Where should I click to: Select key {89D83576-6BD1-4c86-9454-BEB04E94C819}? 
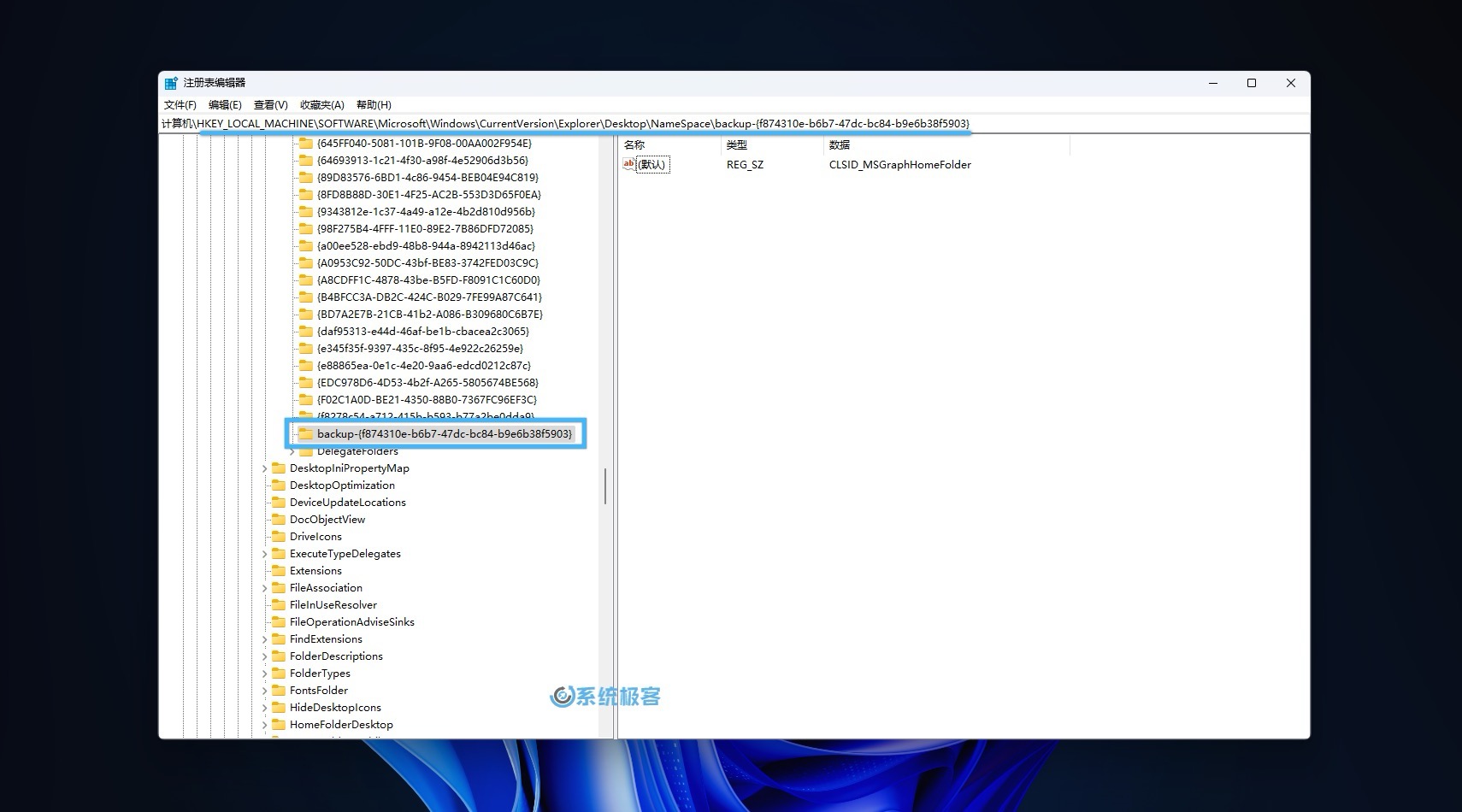[427, 178]
